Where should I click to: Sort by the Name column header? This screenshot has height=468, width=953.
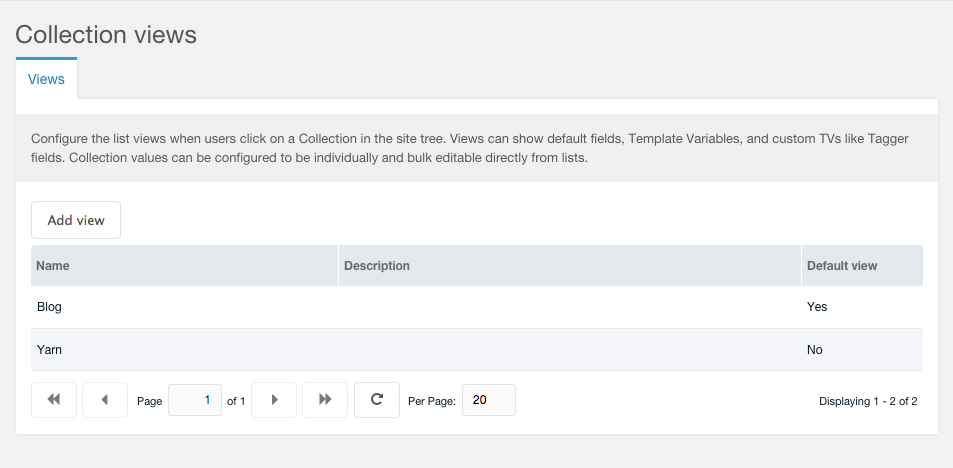click(x=53, y=266)
